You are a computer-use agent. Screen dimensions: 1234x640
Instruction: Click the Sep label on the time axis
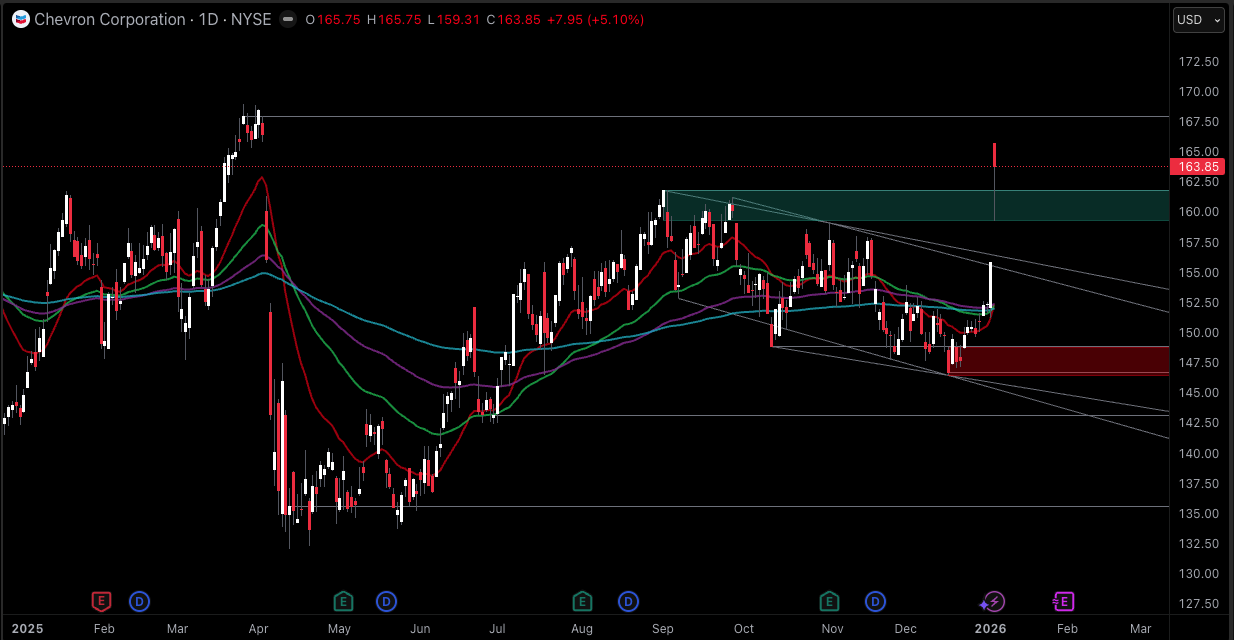pyautogui.click(x=662, y=629)
